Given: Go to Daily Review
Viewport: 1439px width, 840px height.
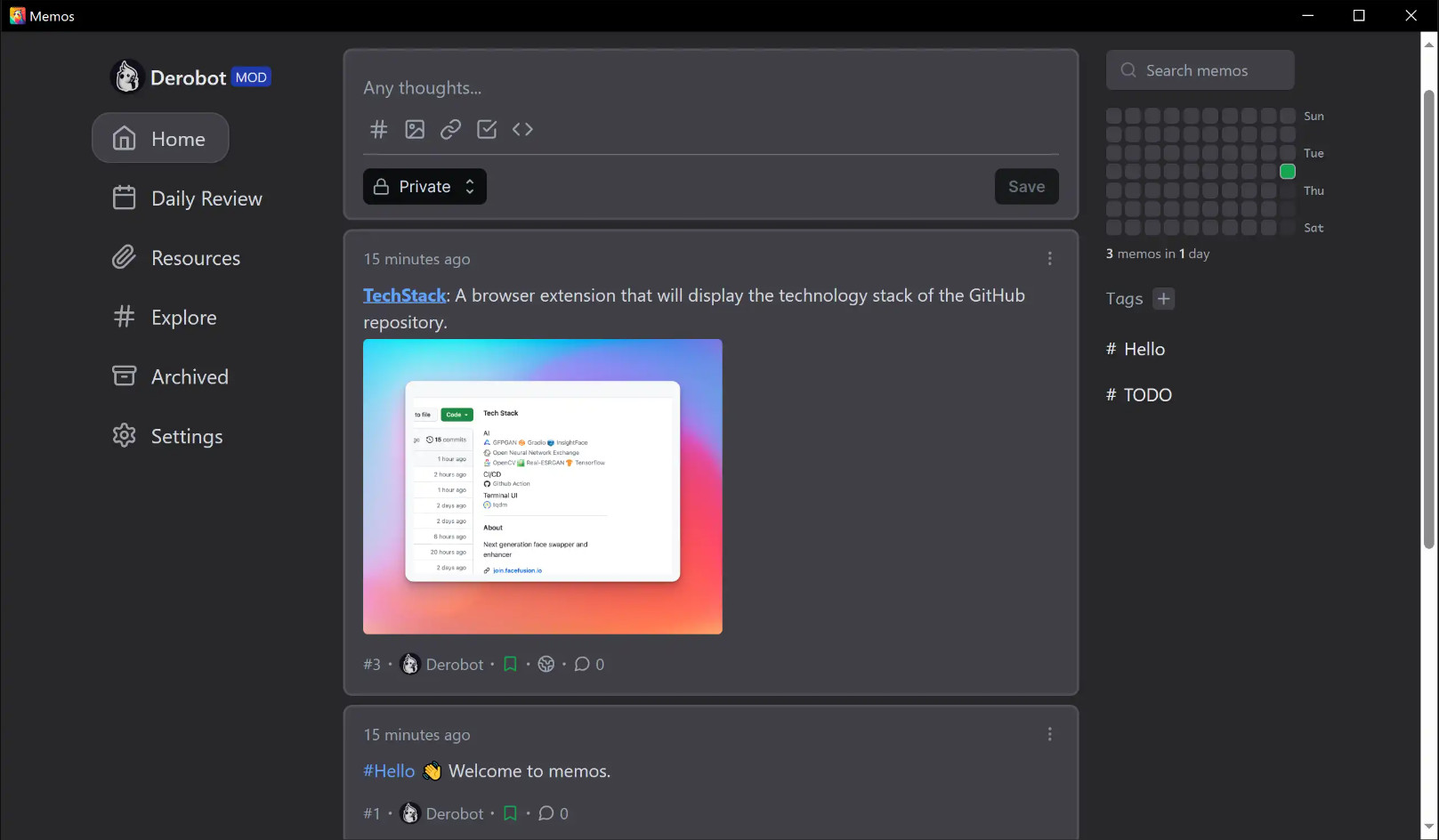Looking at the screenshot, I should coord(188,198).
